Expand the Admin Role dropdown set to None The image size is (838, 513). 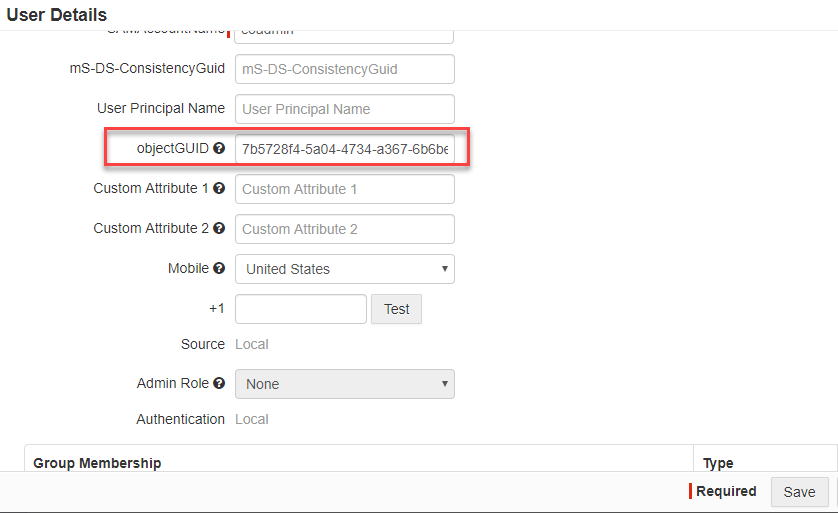click(x=345, y=384)
